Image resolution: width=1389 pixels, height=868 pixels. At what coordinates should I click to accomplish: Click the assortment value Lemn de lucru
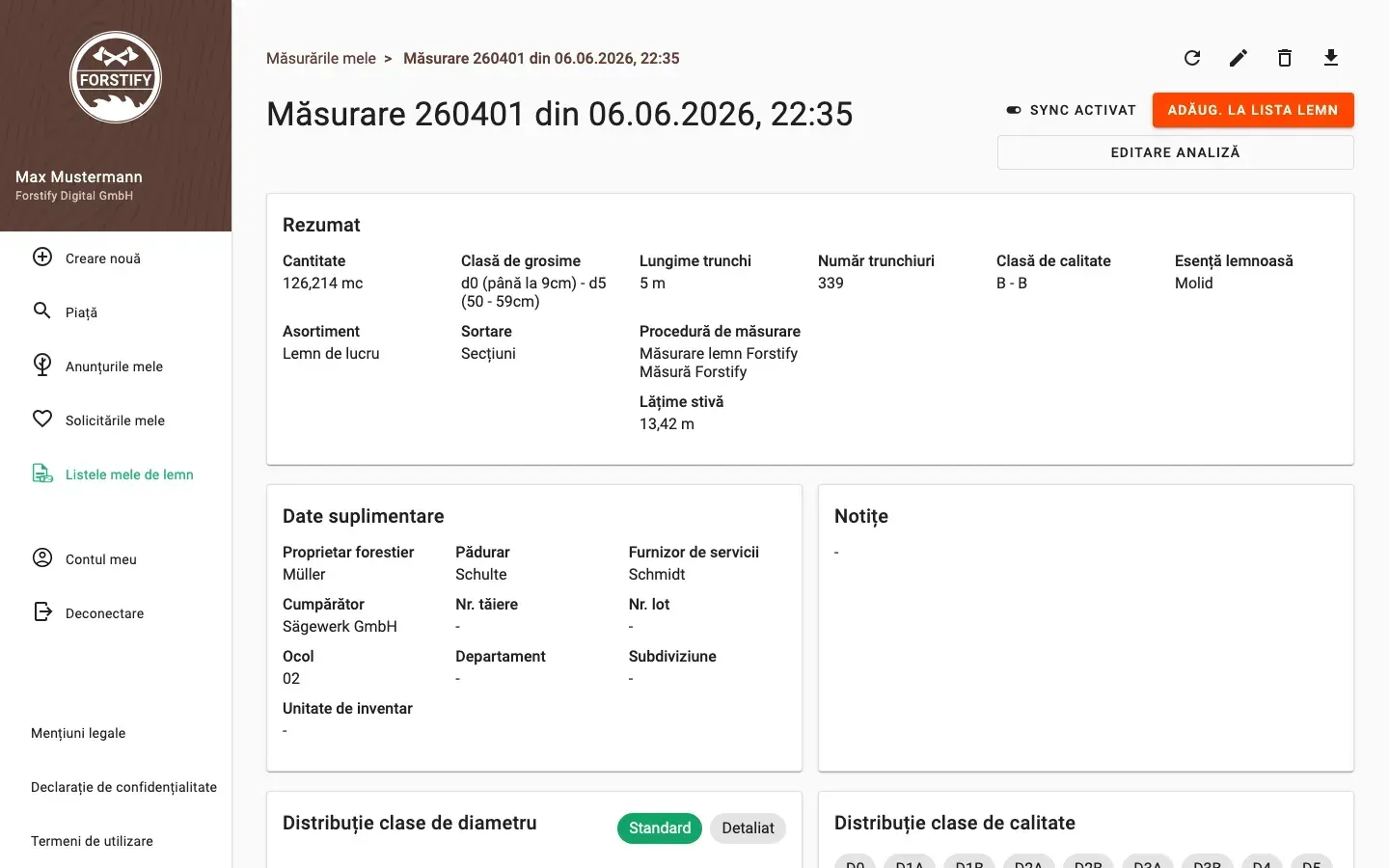pyautogui.click(x=331, y=353)
